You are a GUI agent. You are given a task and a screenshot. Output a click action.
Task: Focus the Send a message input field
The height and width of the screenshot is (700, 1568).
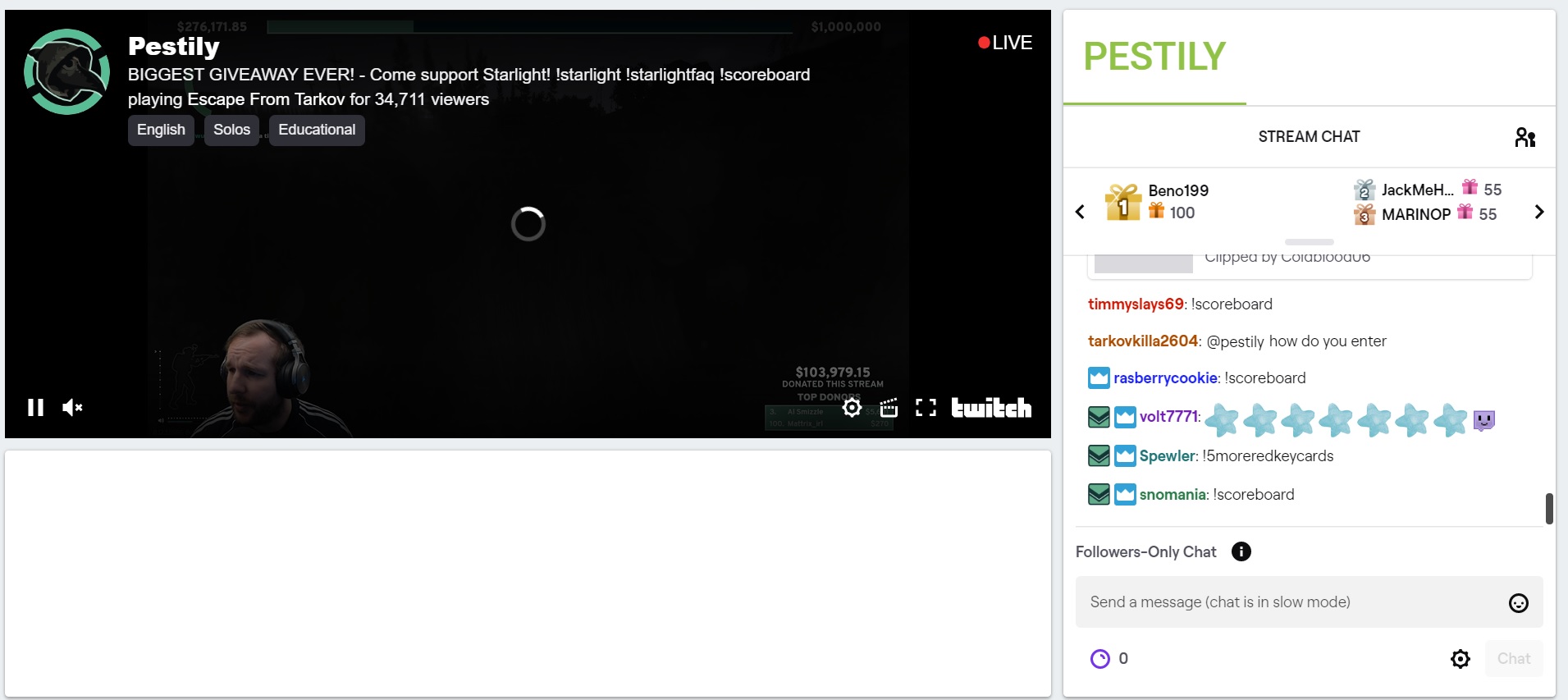[1288, 602]
